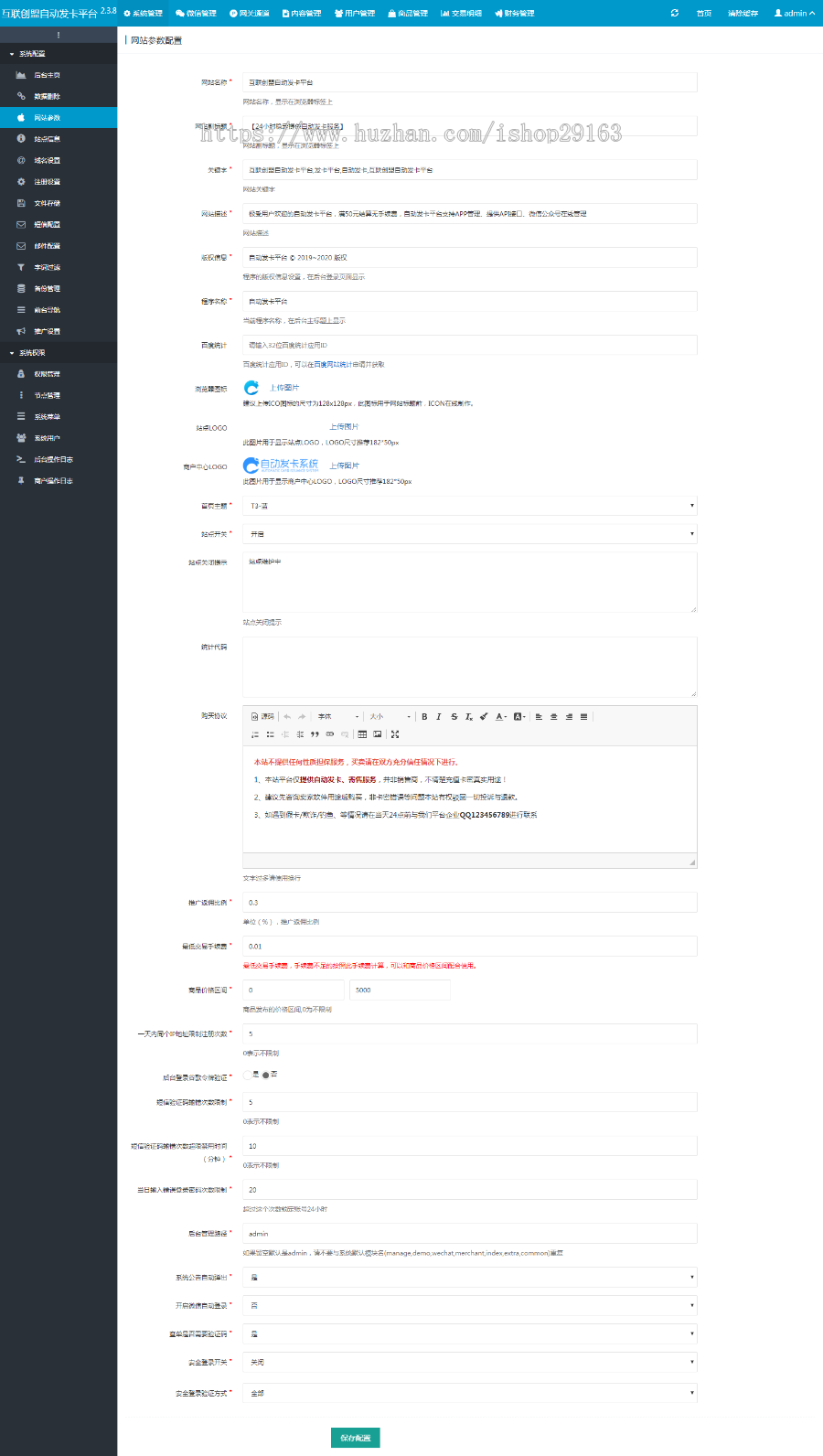Click the refresh icon in the top bar
This screenshot has height=1456, width=823.
click(675, 13)
